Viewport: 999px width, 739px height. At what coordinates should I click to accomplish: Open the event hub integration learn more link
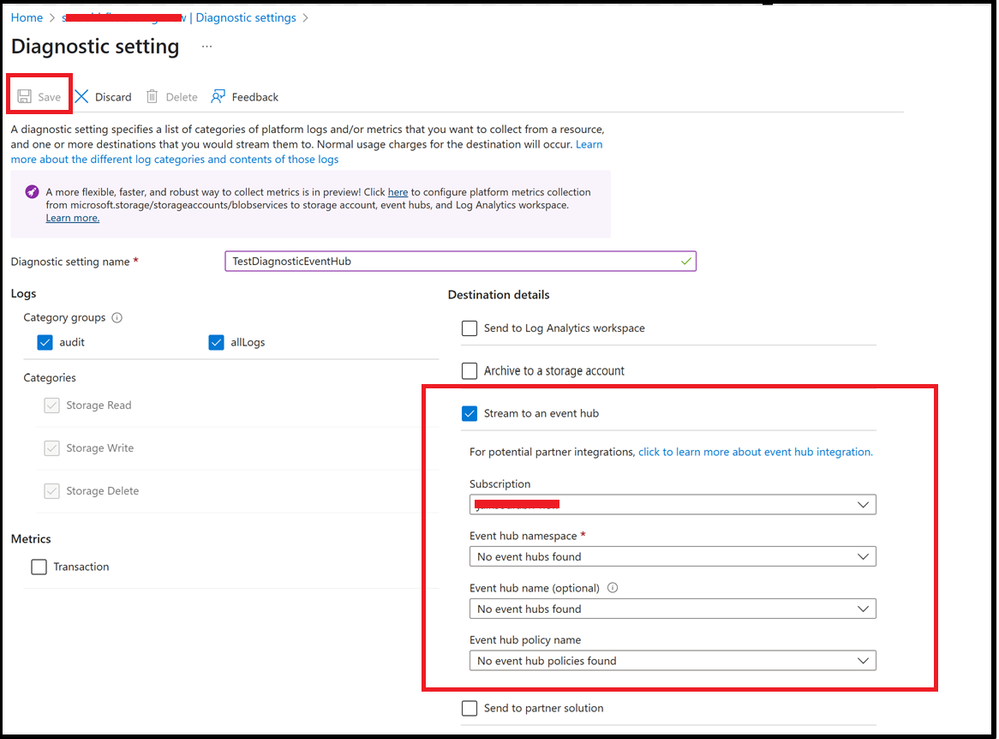point(755,452)
